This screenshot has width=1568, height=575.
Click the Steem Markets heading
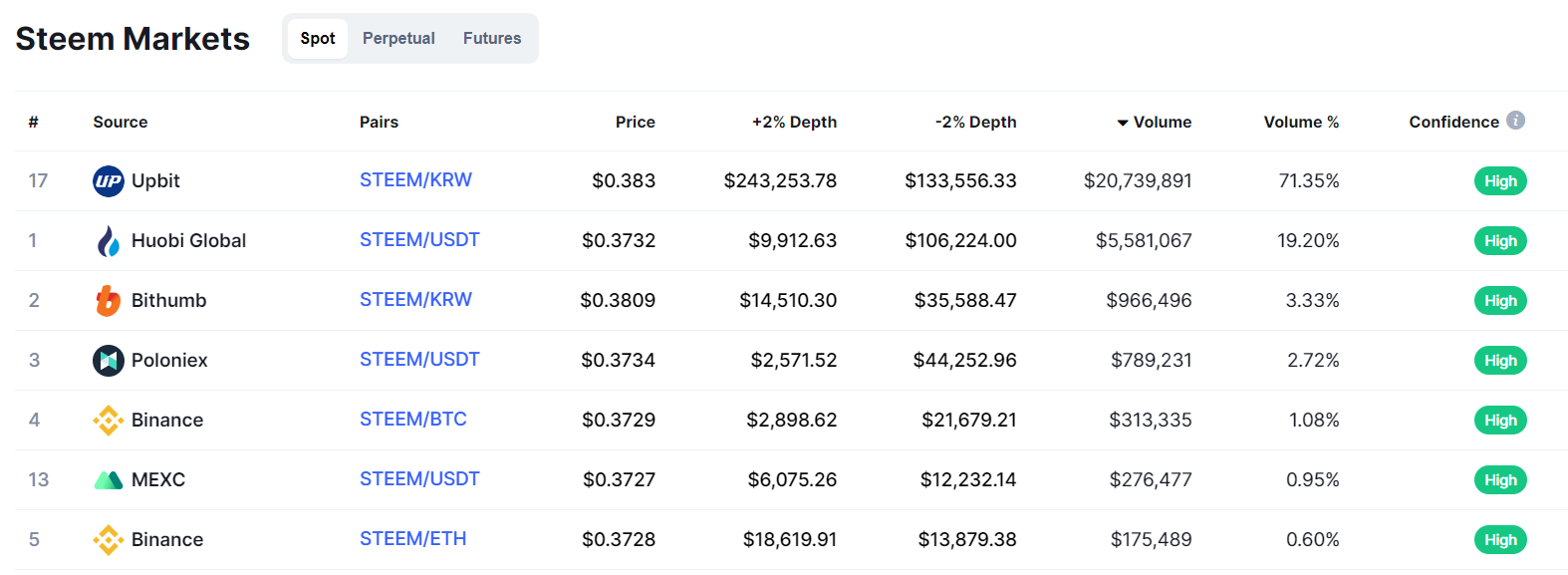pyautogui.click(x=132, y=39)
